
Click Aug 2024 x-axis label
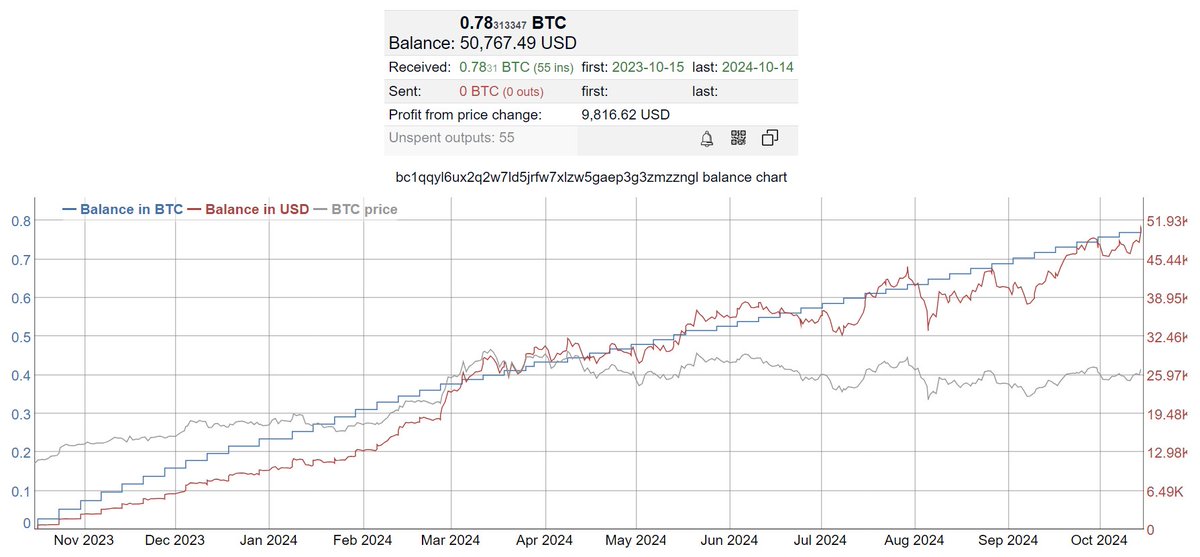[x=914, y=540]
